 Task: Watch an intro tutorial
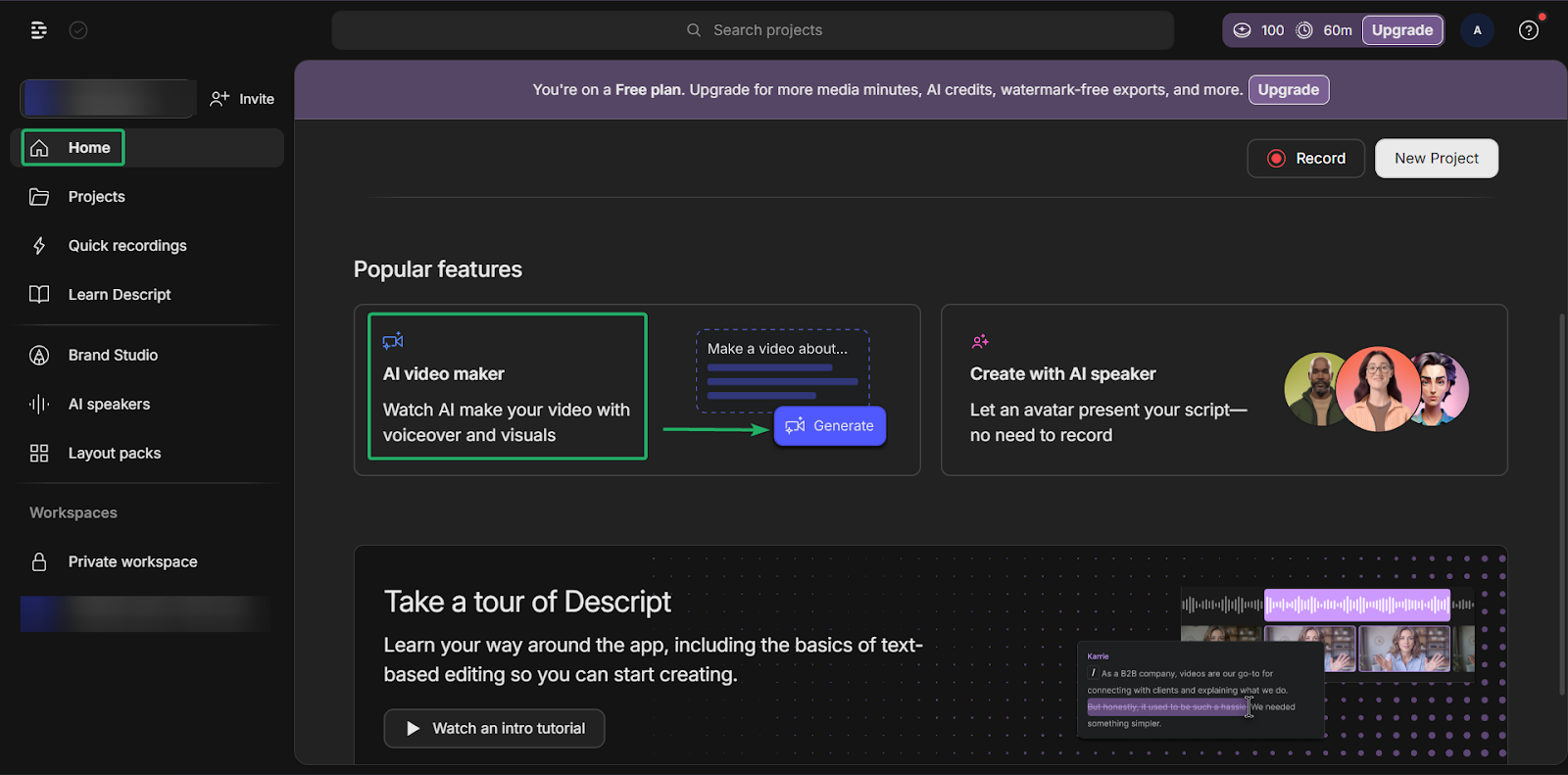click(494, 729)
